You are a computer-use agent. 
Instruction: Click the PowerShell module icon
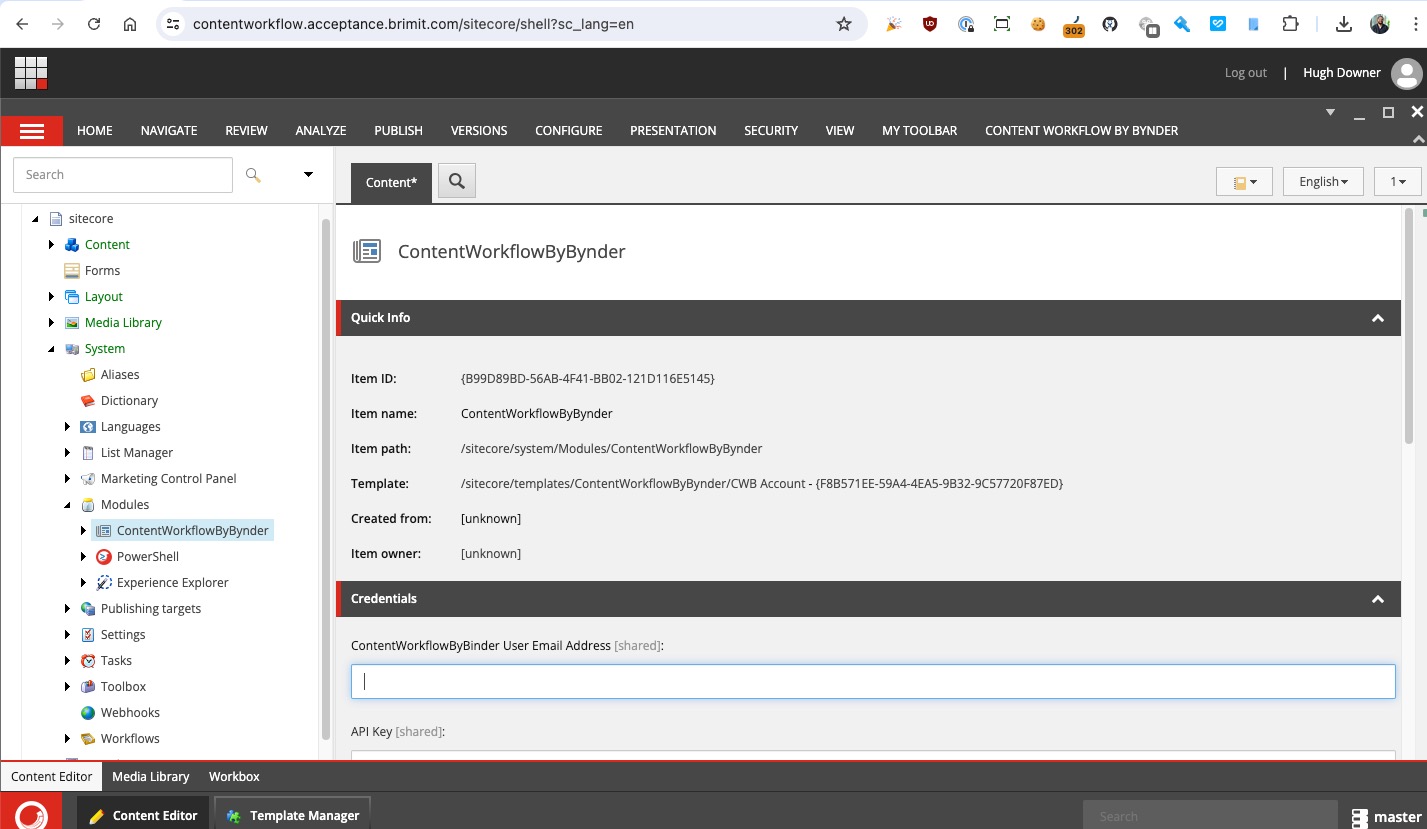[104, 557]
